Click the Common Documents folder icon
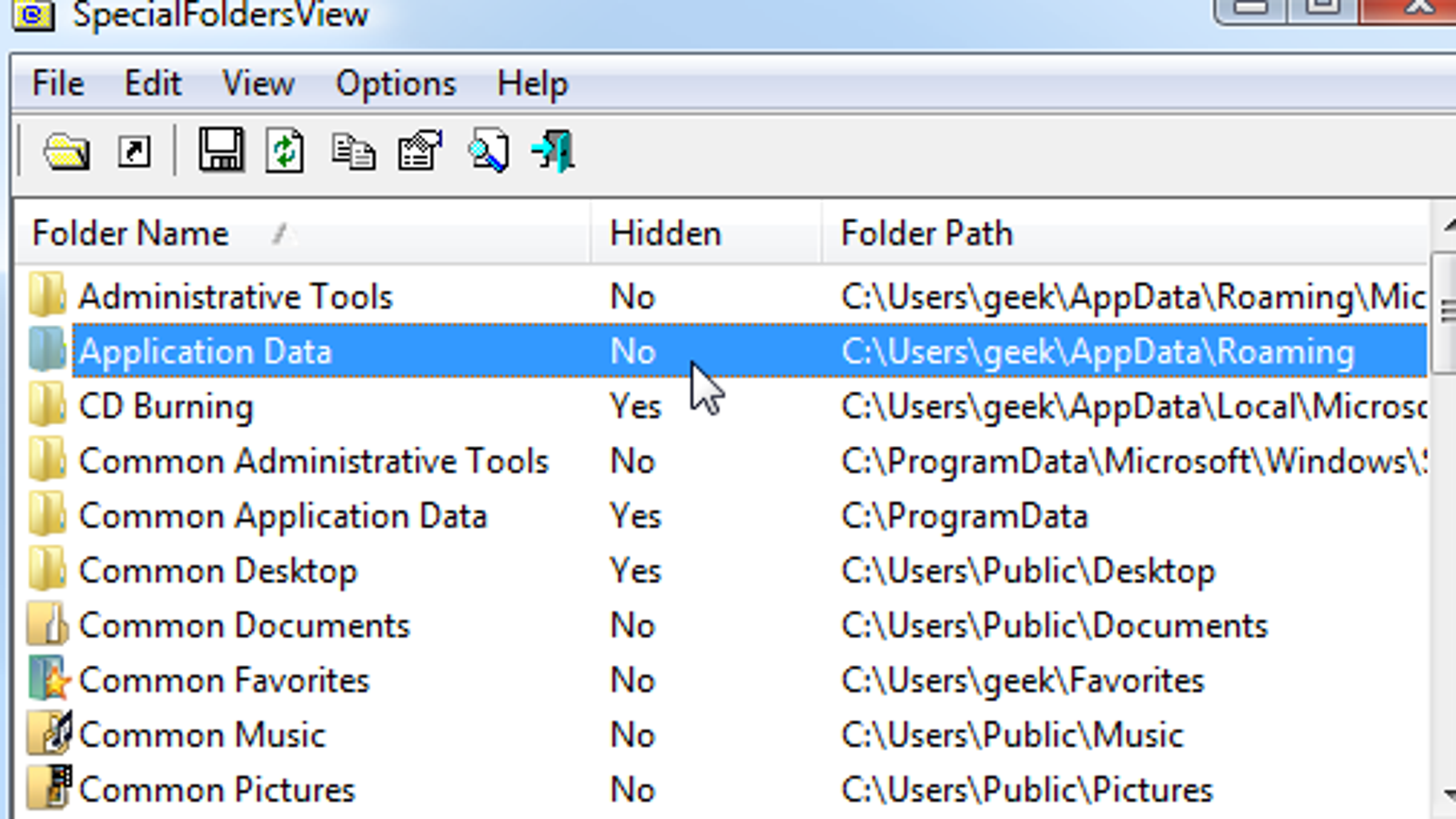This screenshot has width=1456, height=819. 47,624
